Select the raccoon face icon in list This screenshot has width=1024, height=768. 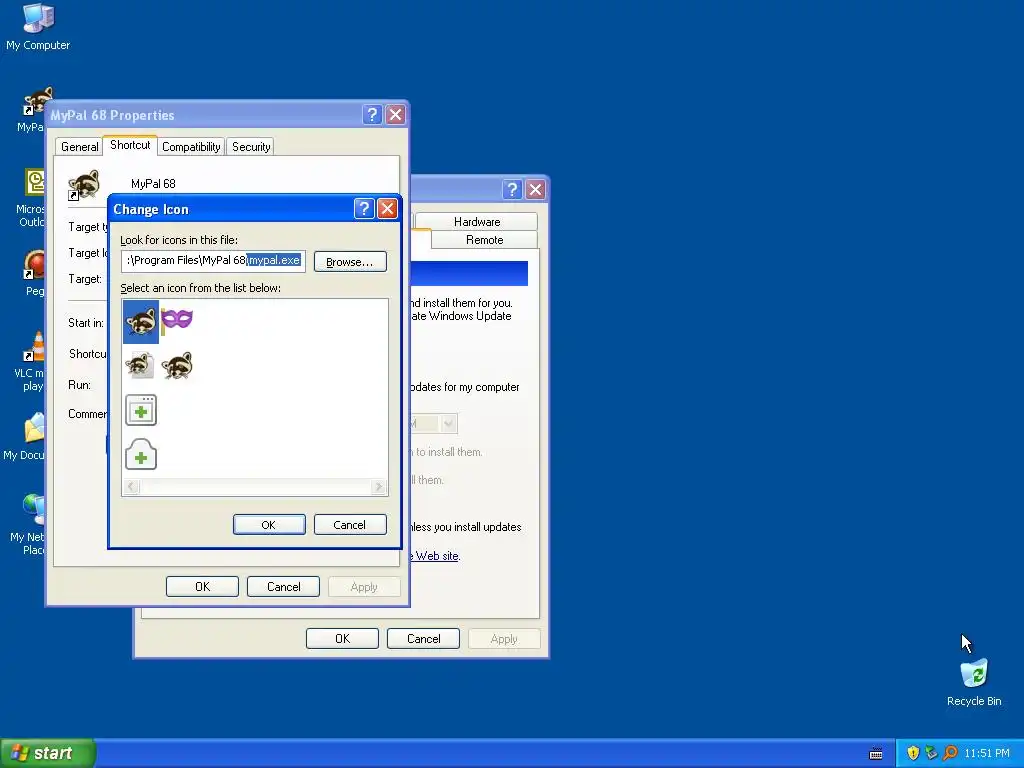(140, 321)
